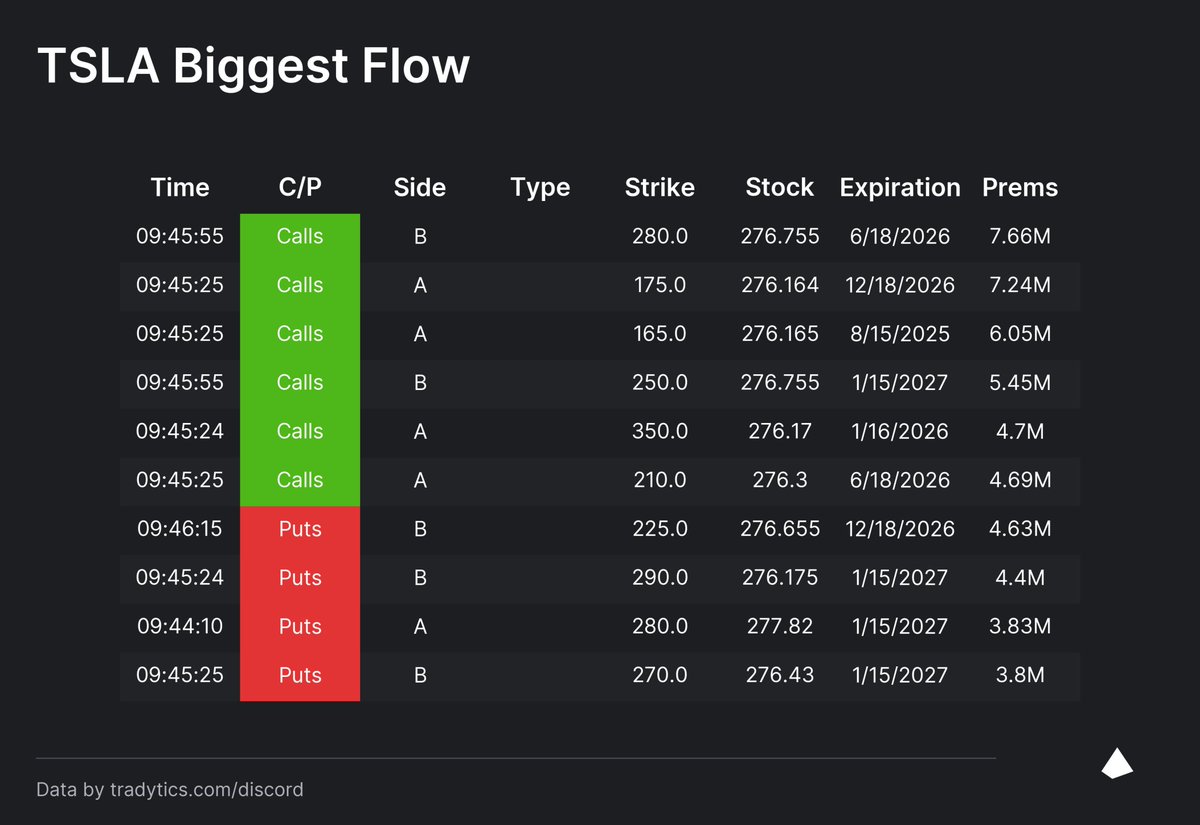Select the 250.0 strike value
The image size is (1200, 825).
(660, 383)
